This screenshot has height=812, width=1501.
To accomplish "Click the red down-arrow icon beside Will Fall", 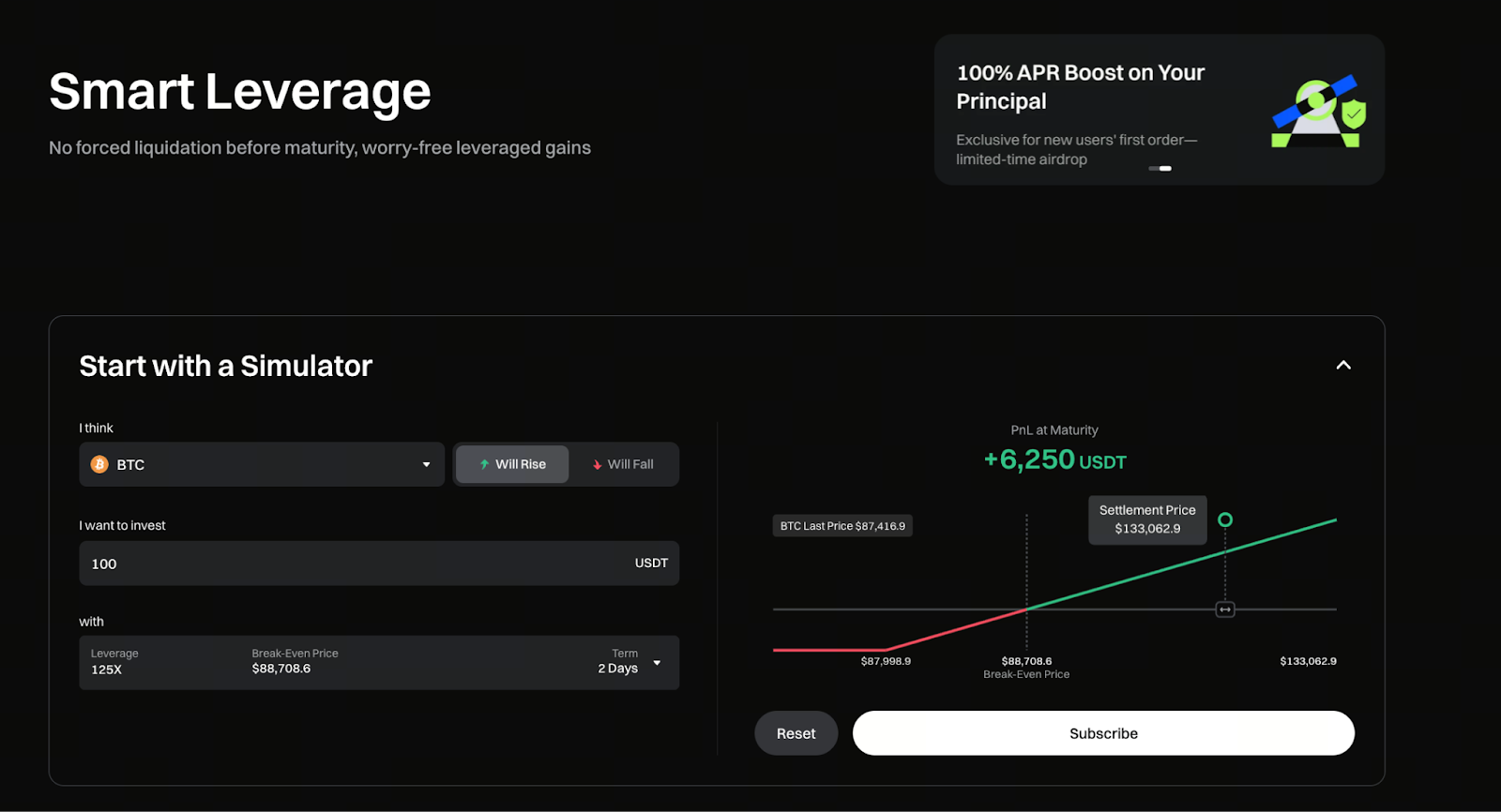I will pyautogui.click(x=597, y=465).
